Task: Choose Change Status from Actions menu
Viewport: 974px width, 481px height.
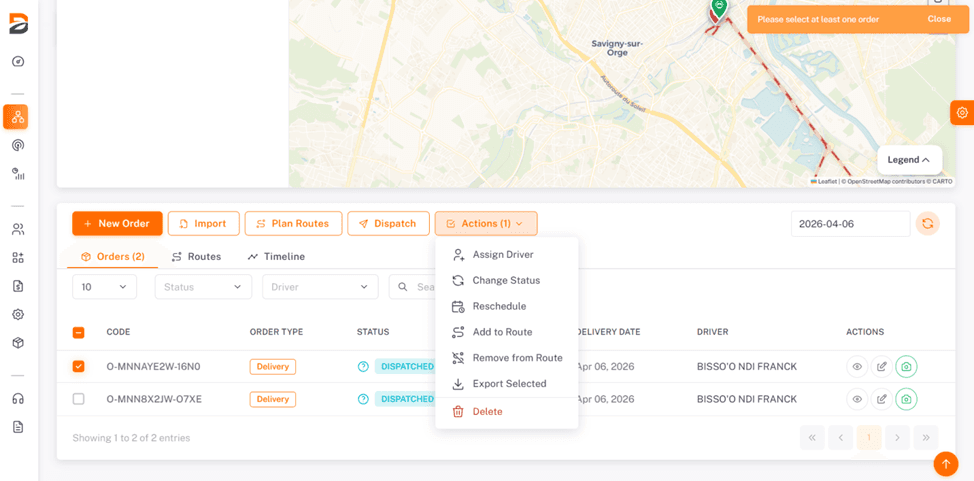Action: tap(506, 280)
